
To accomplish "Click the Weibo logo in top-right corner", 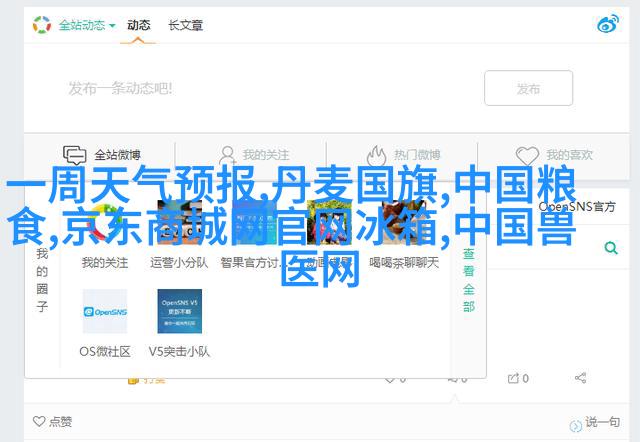I will click(x=607, y=24).
